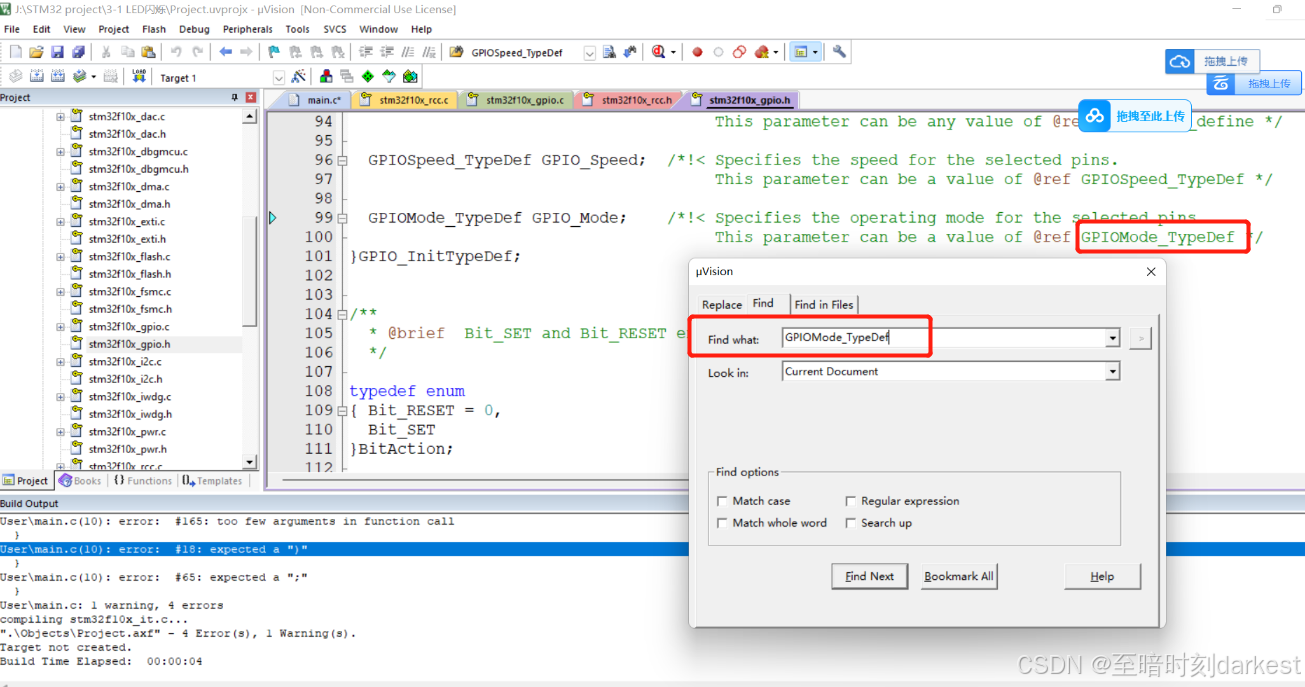Select stm32f10x_exti.h in the project tree
This screenshot has height=687, width=1305.
tap(128, 239)
